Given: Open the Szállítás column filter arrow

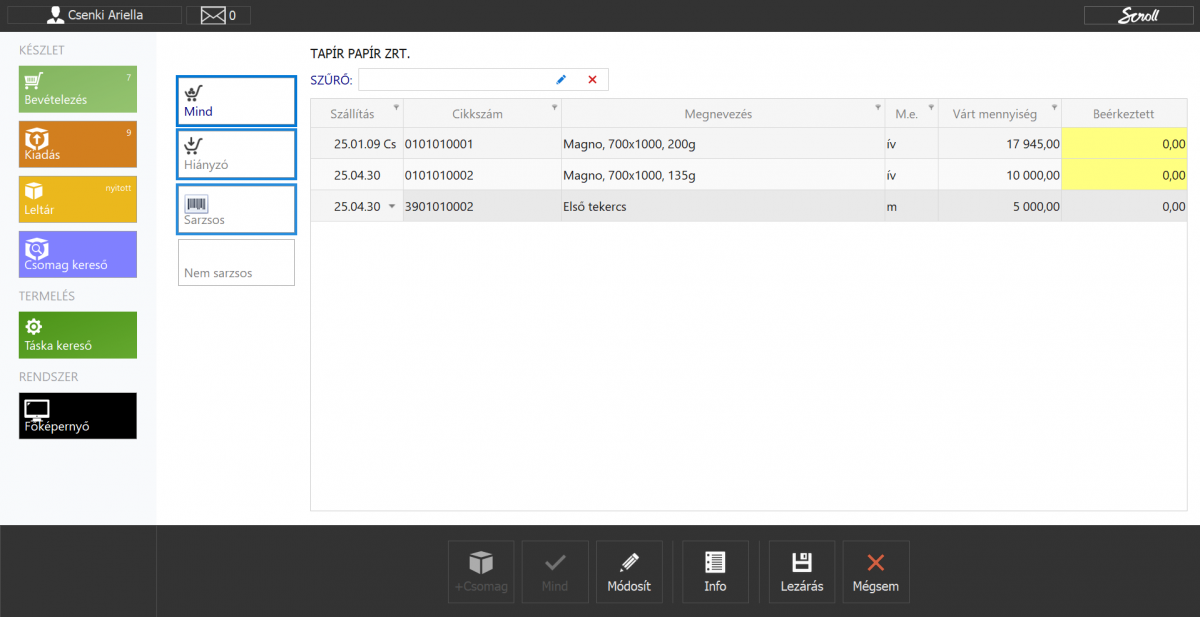Looking at the screenshot, I should click(x=396, y=107).
